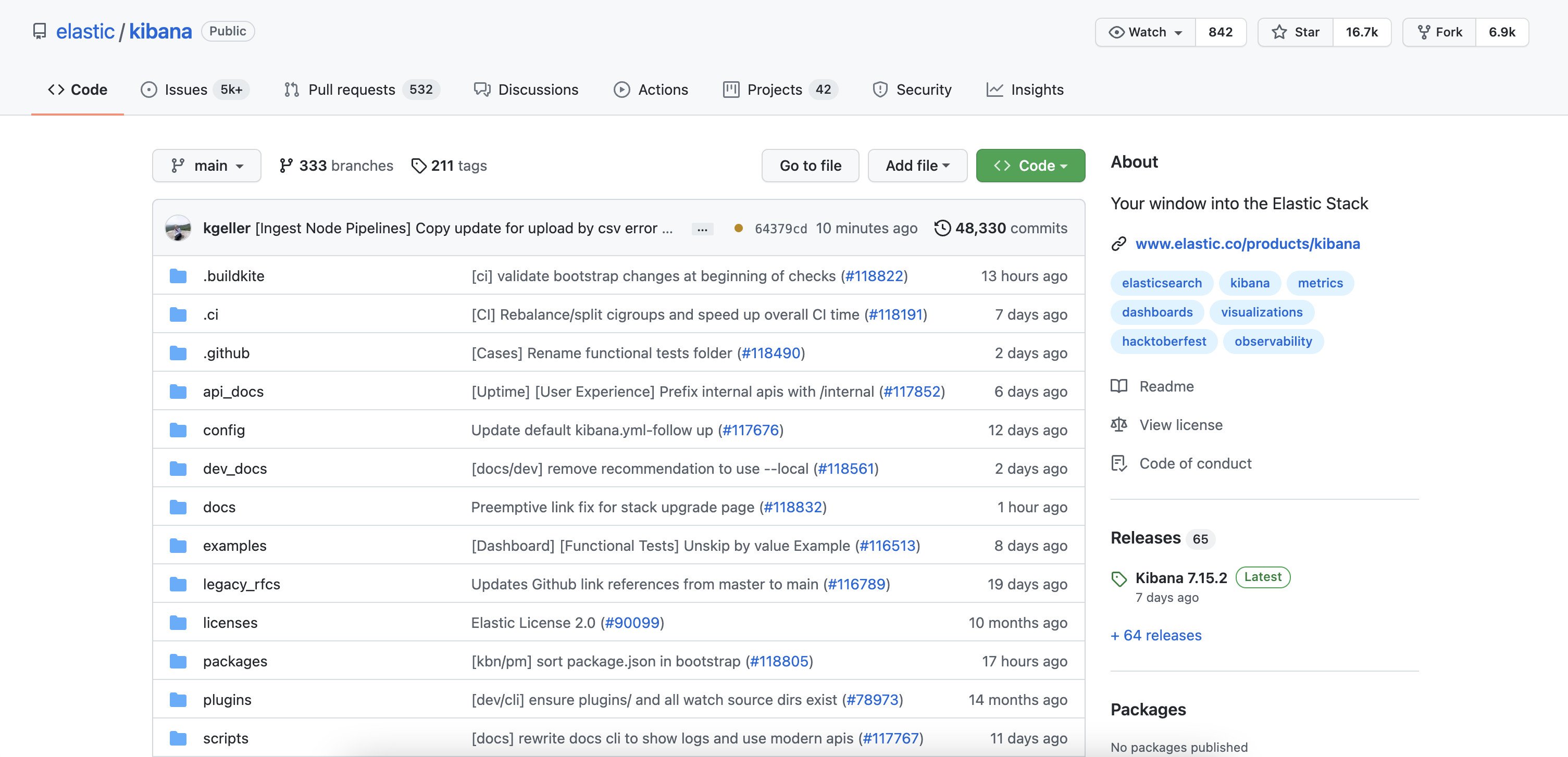Click kgeller's avatar thumbnail
This screenshot has width=1568, height=757.
pyautogui.click(x=178, y=228)
